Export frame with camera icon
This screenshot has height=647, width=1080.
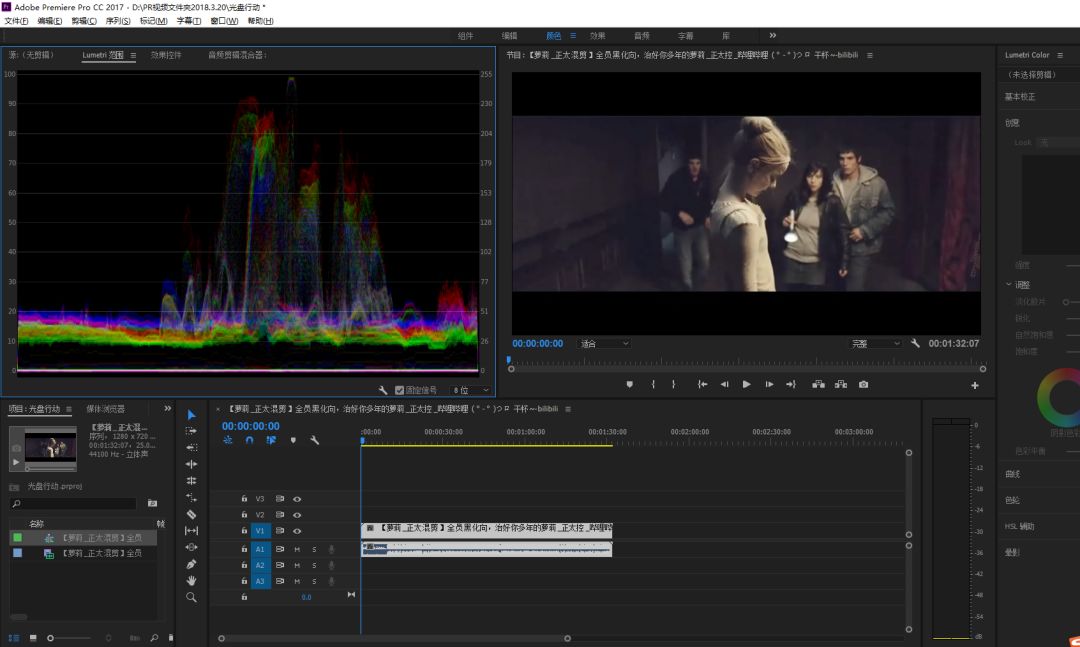coord(864,384)
